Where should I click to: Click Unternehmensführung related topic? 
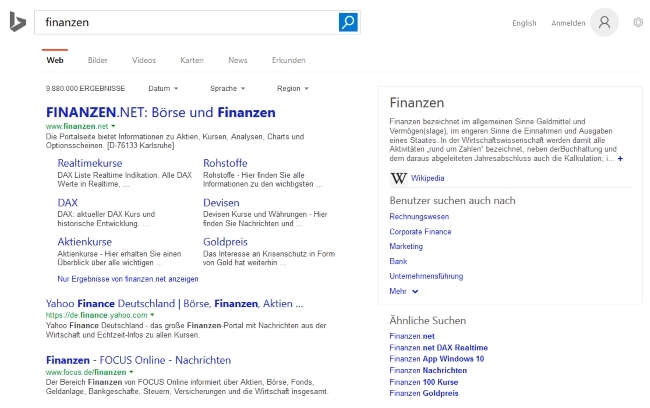[426, 276]
